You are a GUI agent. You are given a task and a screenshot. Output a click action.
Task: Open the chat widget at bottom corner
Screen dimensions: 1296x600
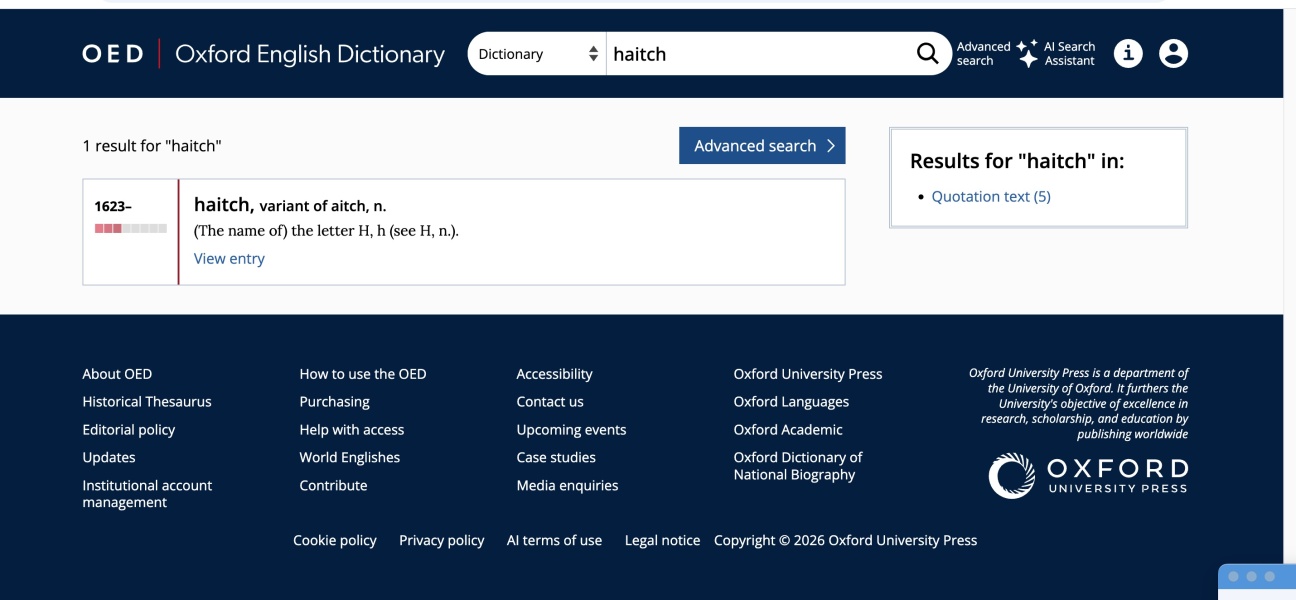coord(1257,582)
